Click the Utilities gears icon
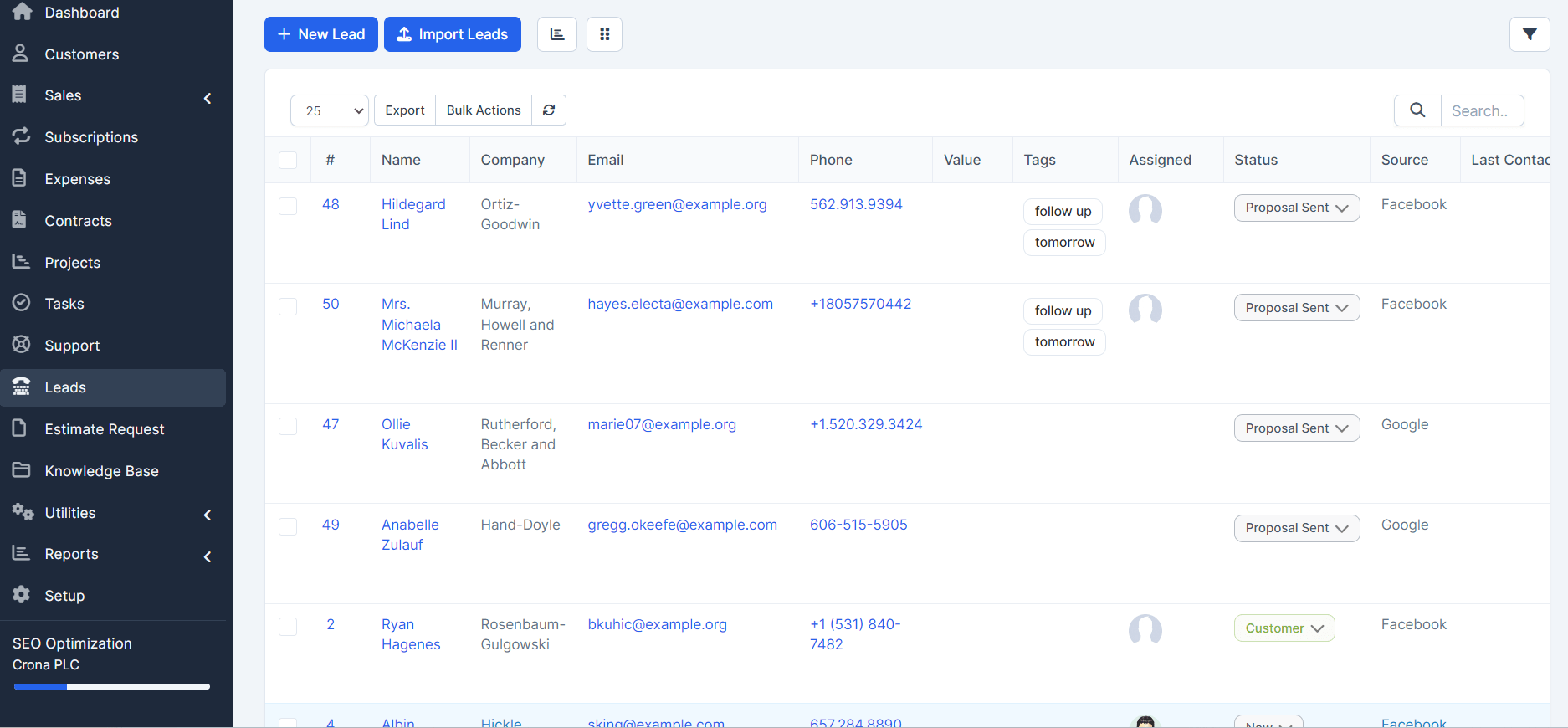This screenshot has width=1568, height=728. click(x=23, y=512)
